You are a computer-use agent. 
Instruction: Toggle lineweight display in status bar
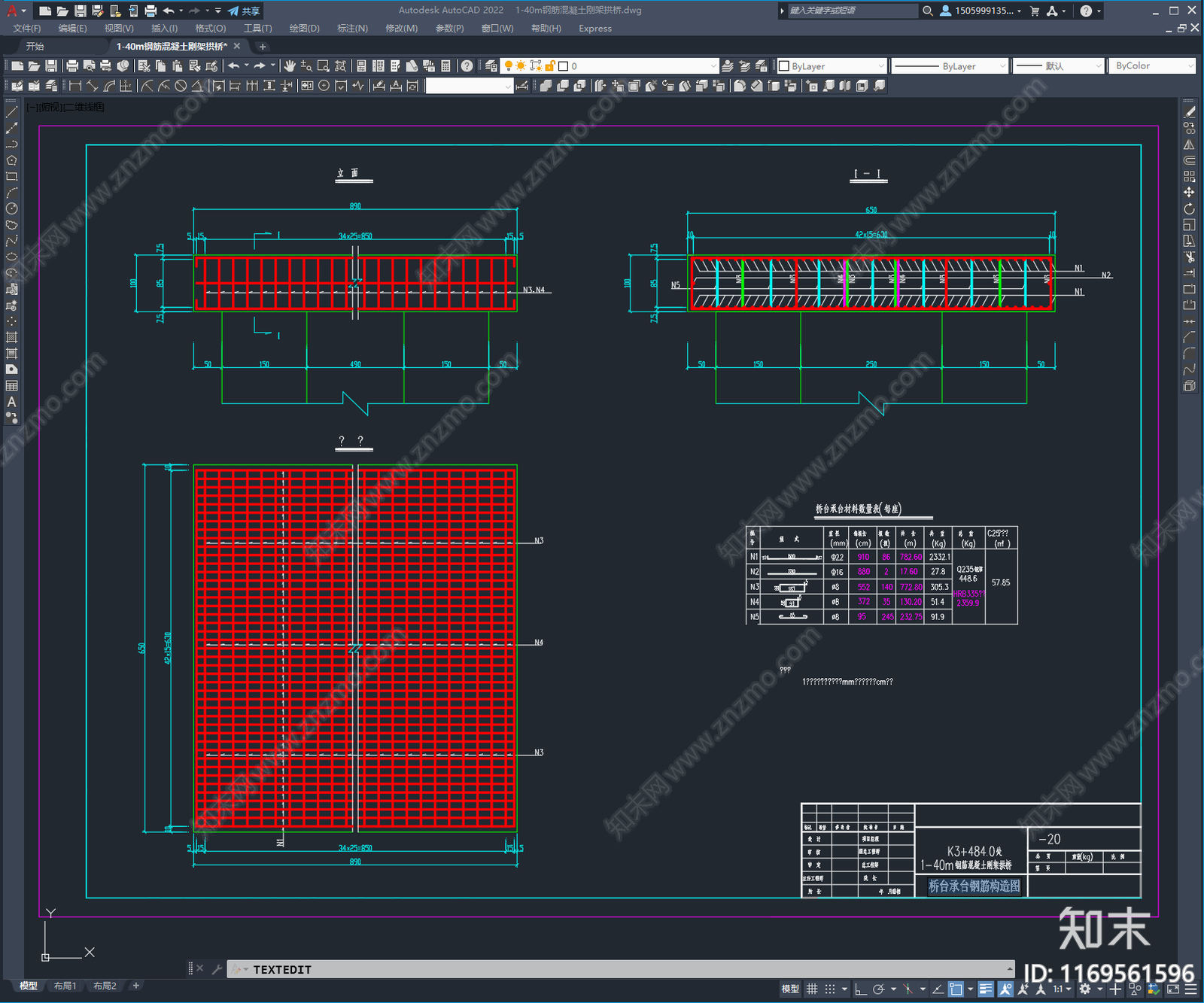pyautogui.click(x=986, y=989)
